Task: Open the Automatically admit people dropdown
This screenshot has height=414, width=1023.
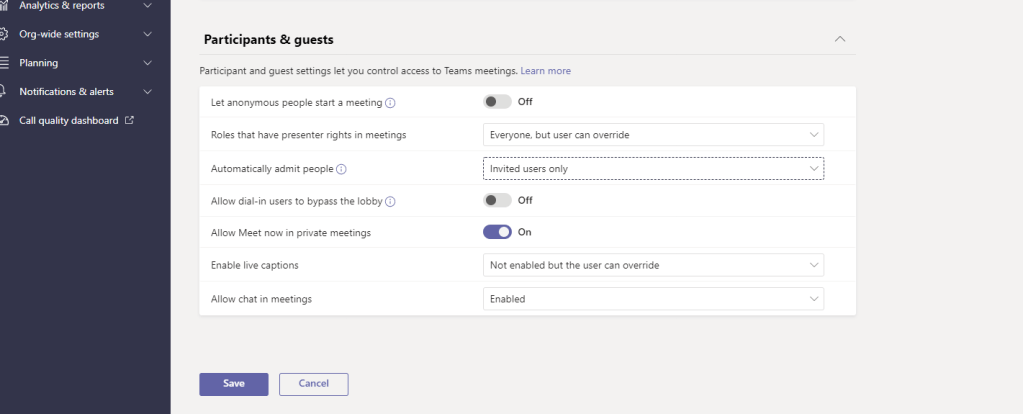Action: pyautogui.click(x=653, y=169)
